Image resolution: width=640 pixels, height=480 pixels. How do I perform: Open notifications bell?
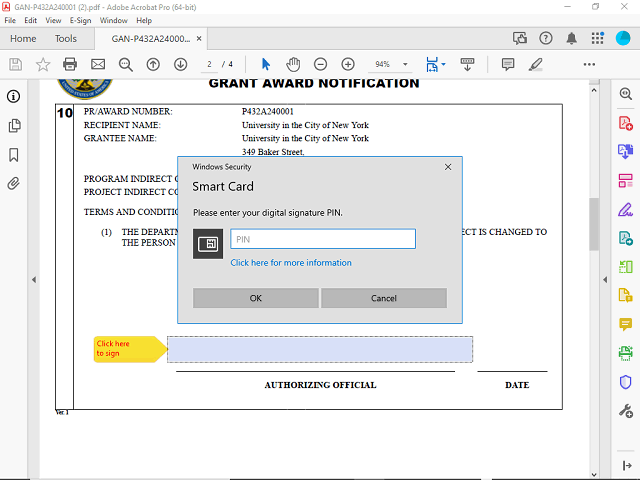(571, 38)
